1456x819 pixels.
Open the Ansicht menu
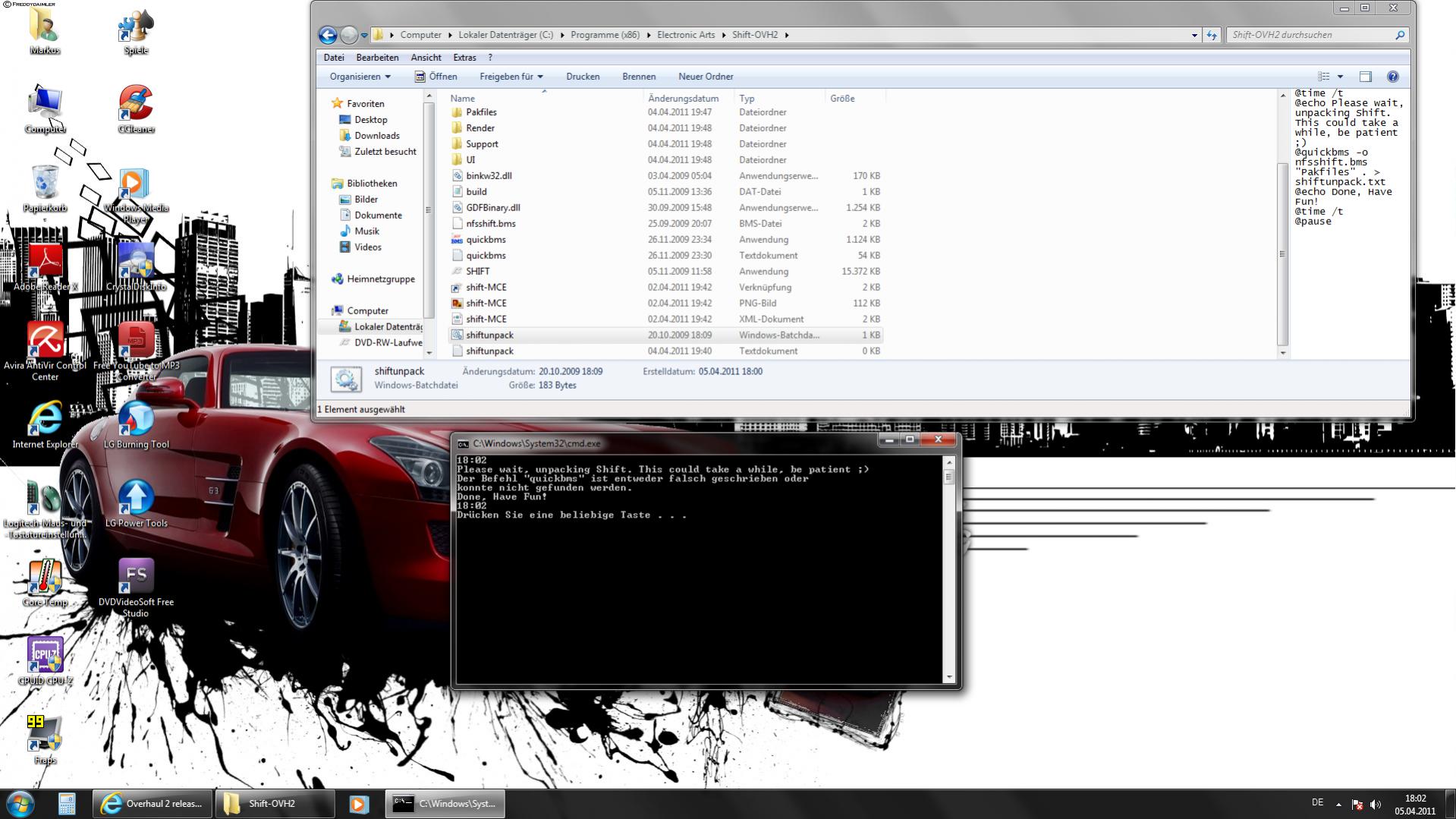[x=426, y=58]
